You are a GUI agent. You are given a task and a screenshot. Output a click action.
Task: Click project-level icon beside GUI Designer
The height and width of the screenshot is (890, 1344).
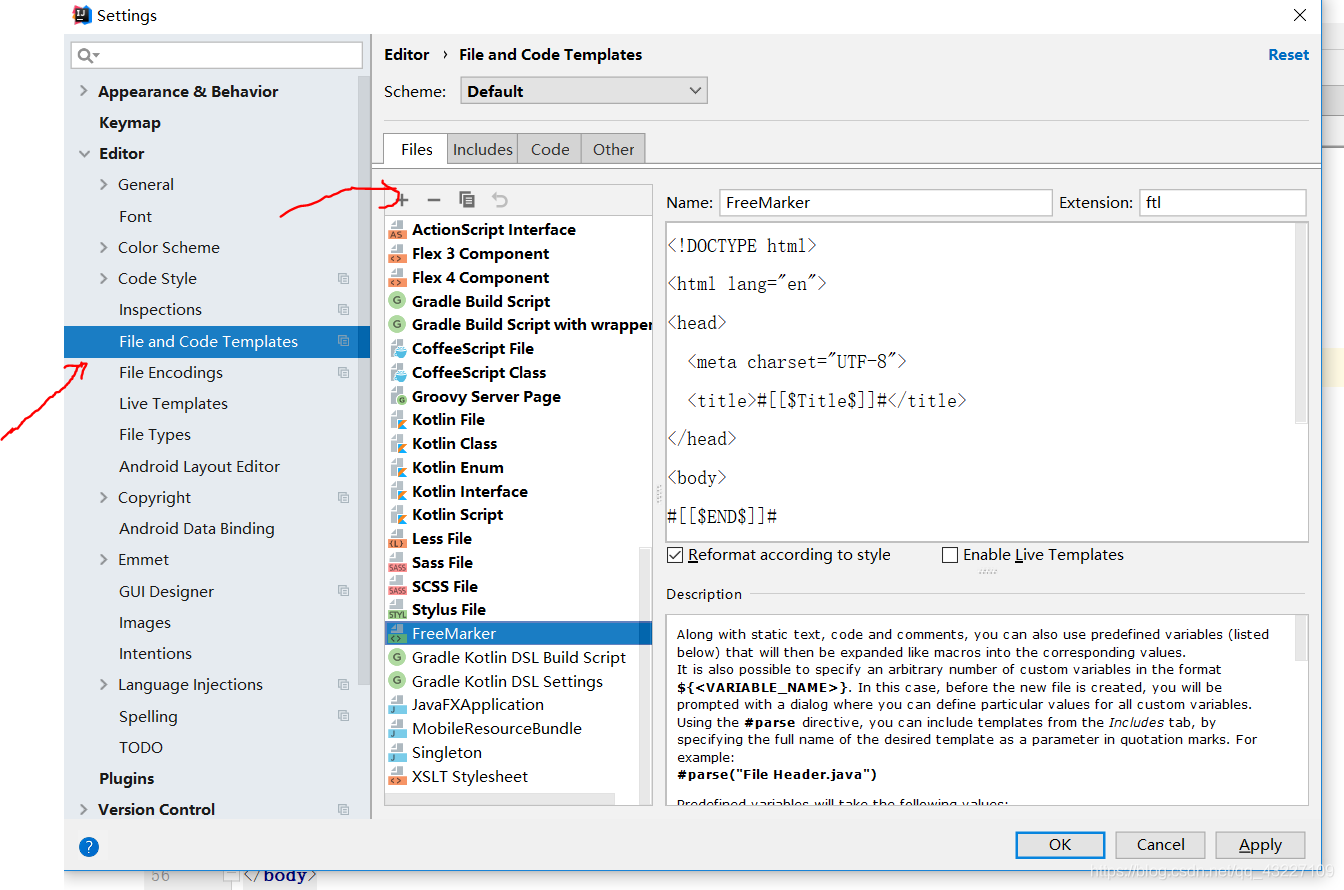[343, 592]
